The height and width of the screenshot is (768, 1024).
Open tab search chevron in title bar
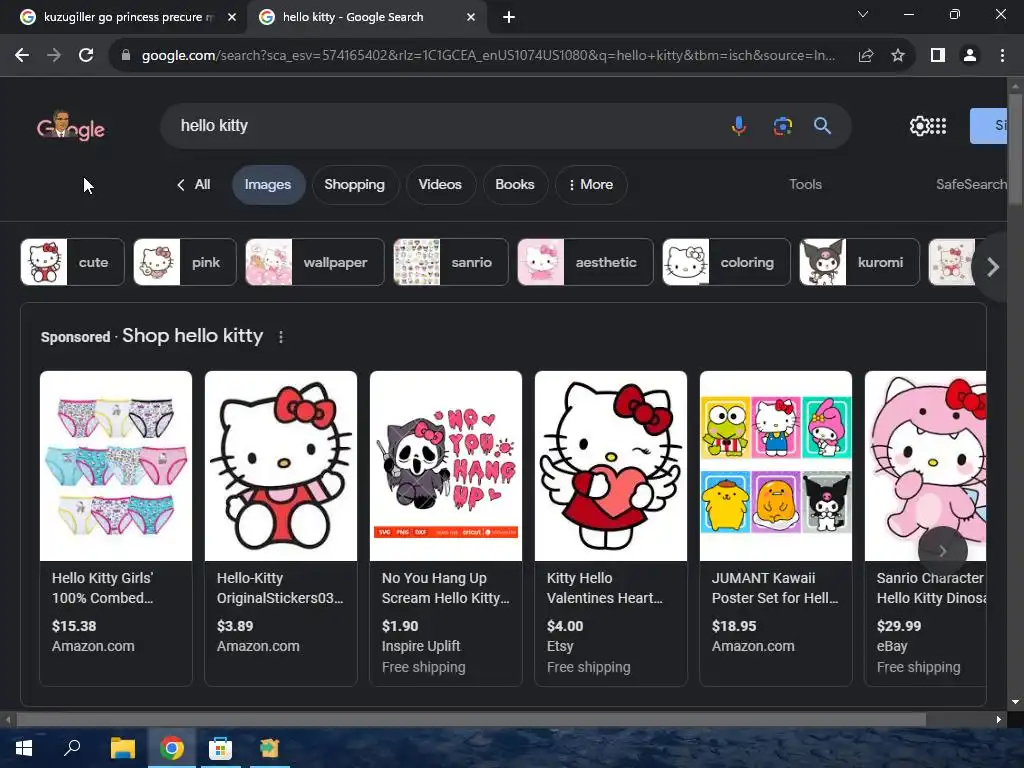click(863, 14)
